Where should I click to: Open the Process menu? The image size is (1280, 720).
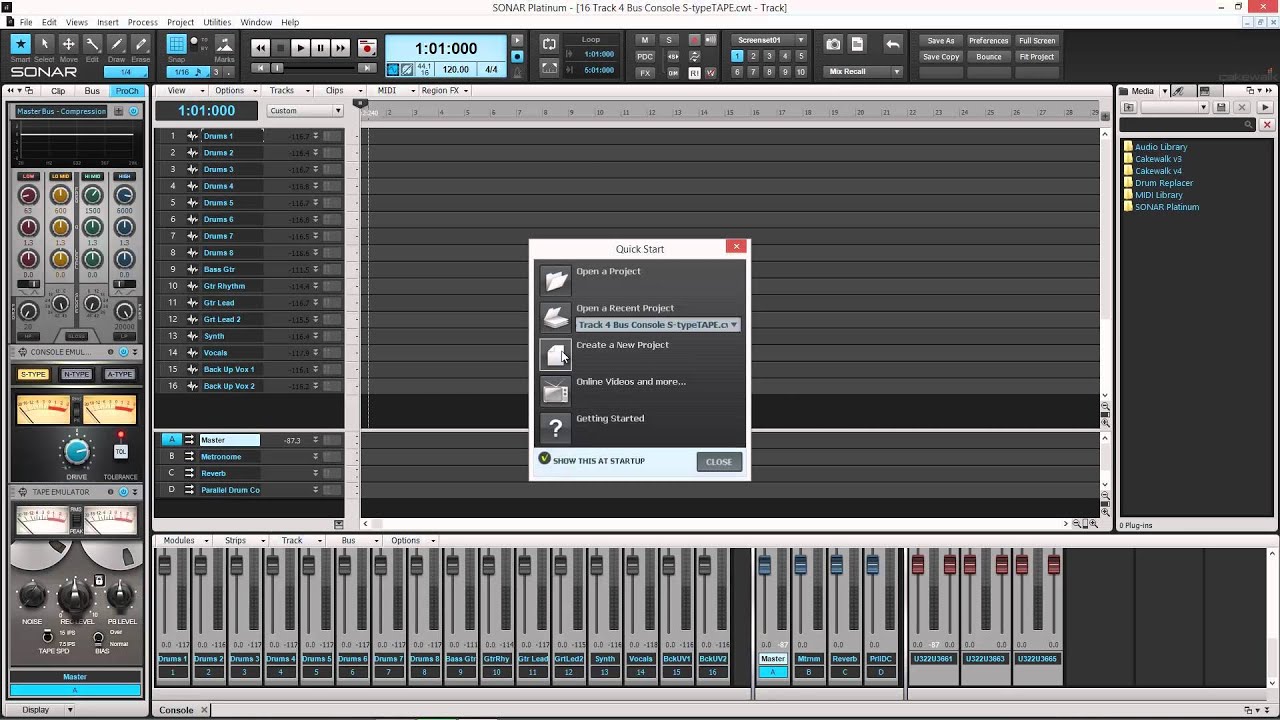pyautogui.click(x=142, y=22)
